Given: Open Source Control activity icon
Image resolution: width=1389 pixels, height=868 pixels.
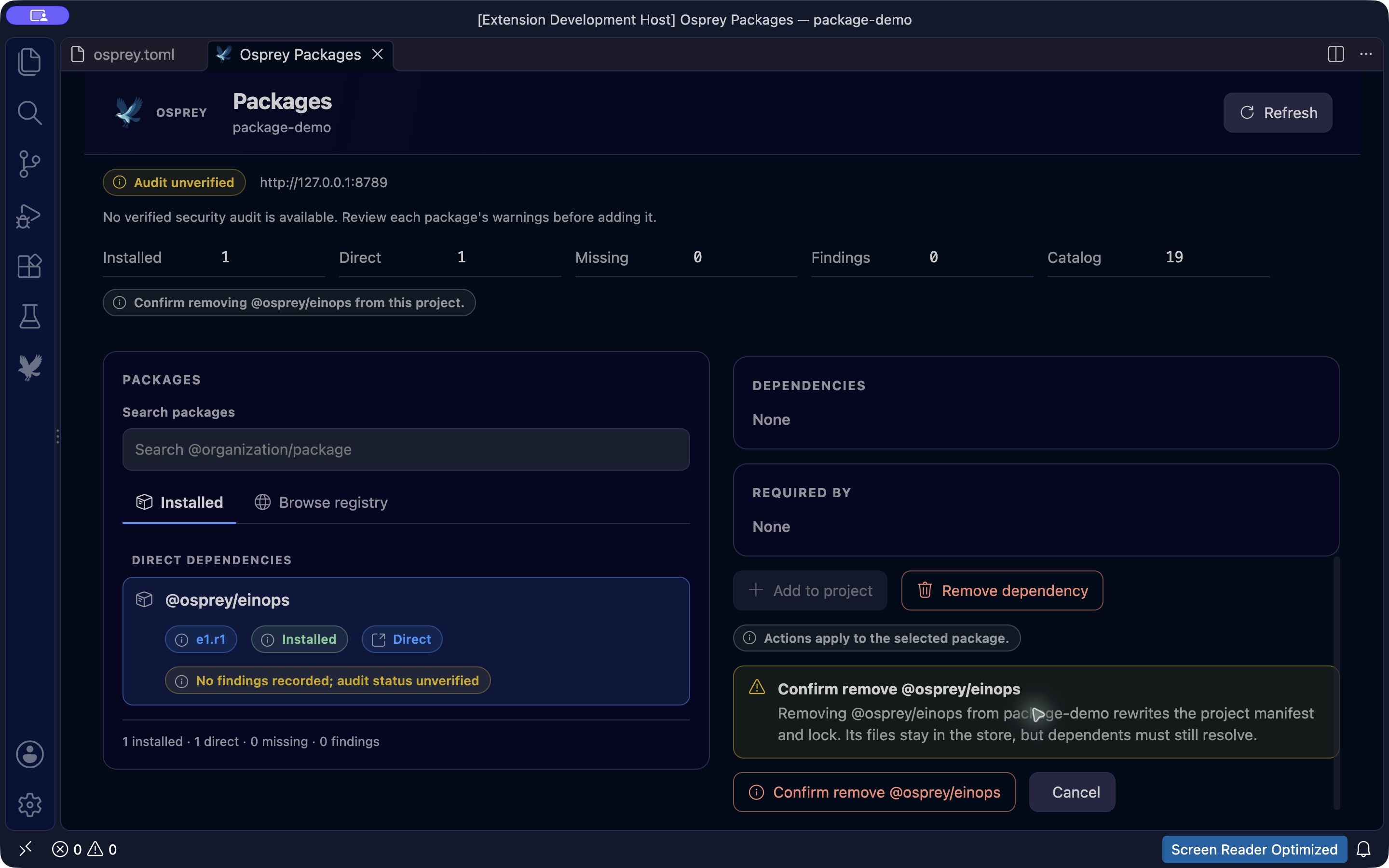Looking at the screenshot, I should (29, 164).
